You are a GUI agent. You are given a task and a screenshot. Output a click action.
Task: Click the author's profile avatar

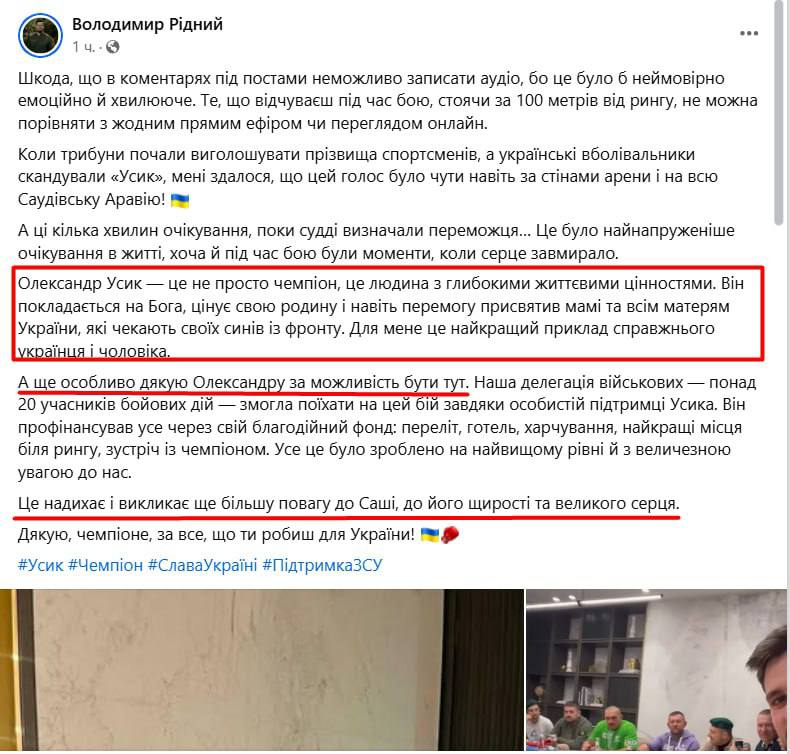pyautogui.click(x=40, y=36)
